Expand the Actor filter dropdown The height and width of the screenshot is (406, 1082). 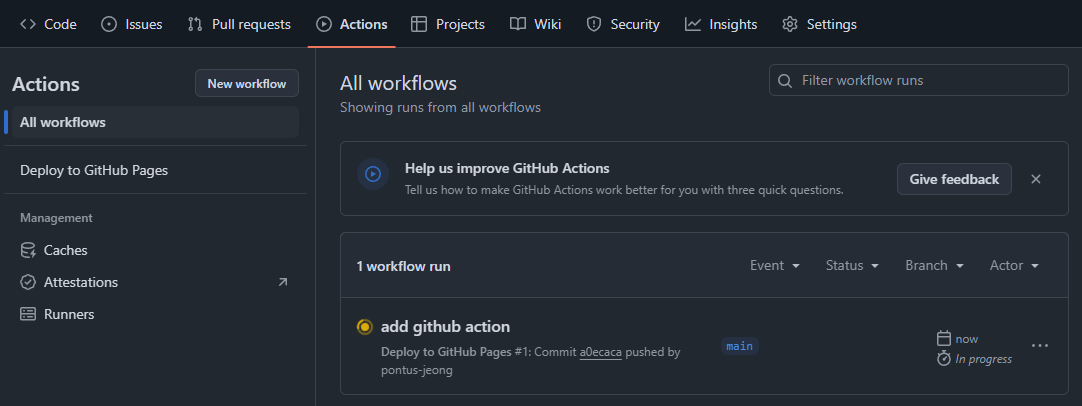tap(1014, 265)
